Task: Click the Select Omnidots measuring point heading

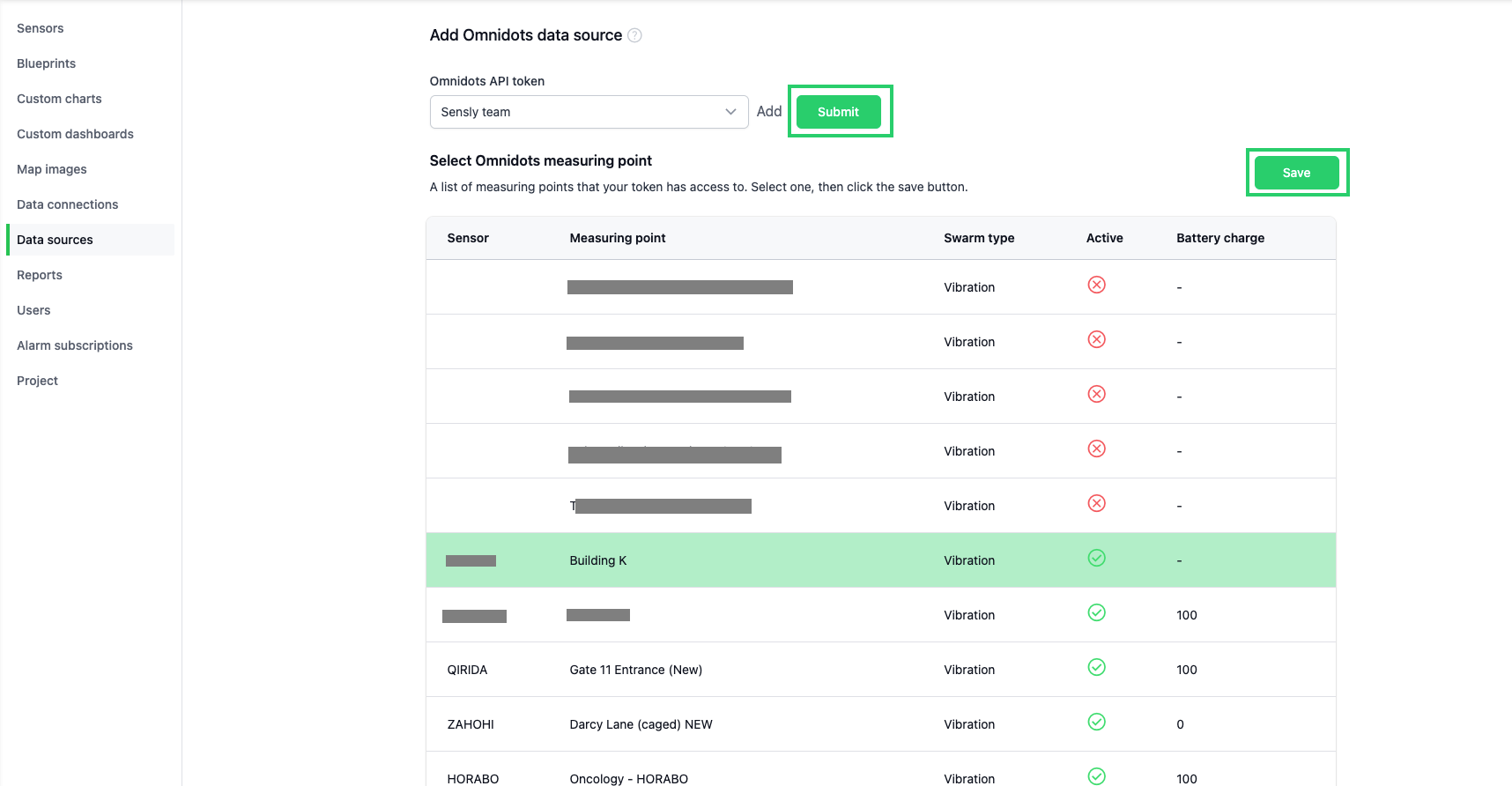Action: [541, 160]
